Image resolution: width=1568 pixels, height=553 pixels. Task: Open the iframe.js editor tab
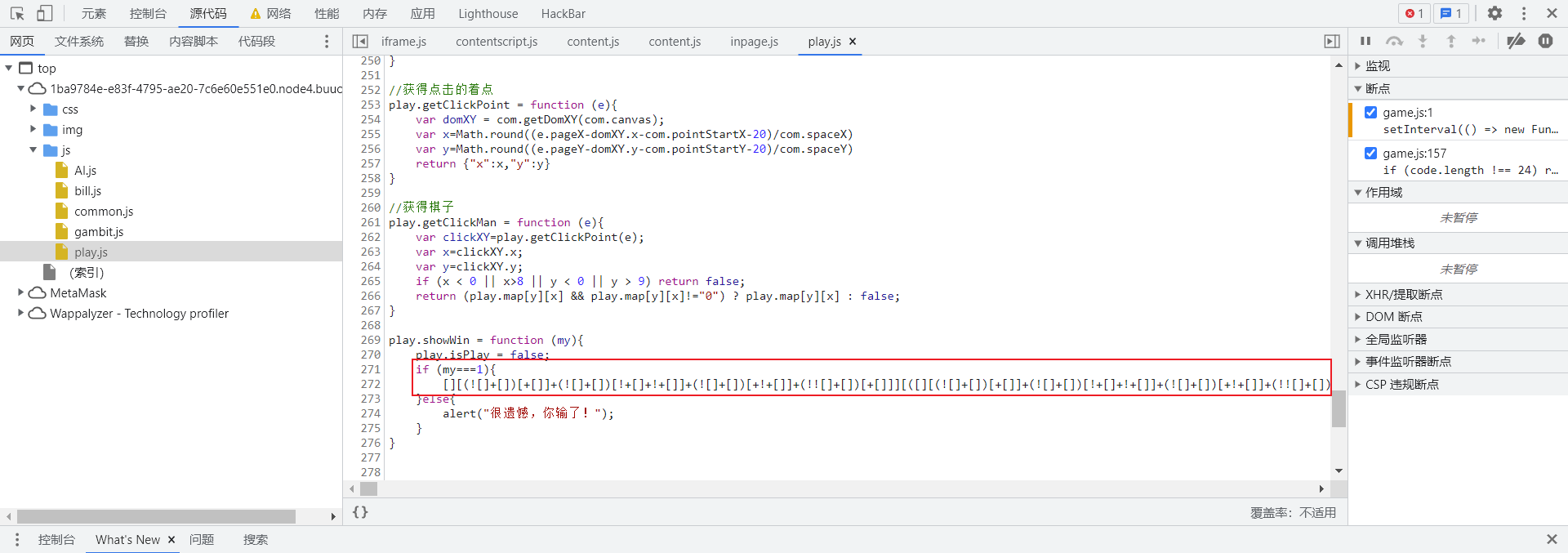pos(403,41)
